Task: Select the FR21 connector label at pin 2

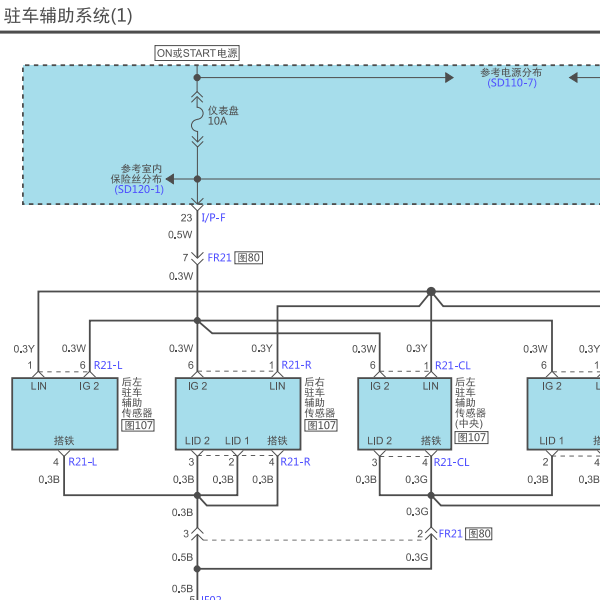Action: pyautogui.click(x=450, y=533)
